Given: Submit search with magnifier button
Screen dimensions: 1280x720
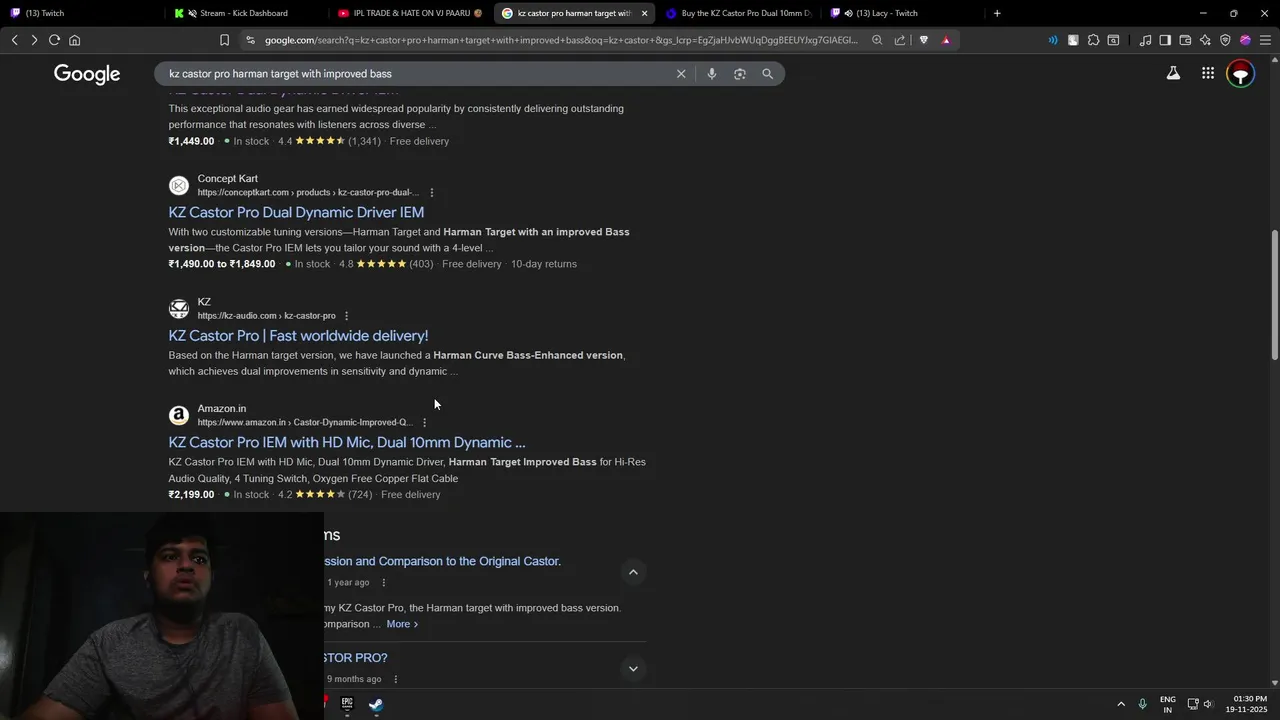Looking at the screenshot, I should click(767, 74).
